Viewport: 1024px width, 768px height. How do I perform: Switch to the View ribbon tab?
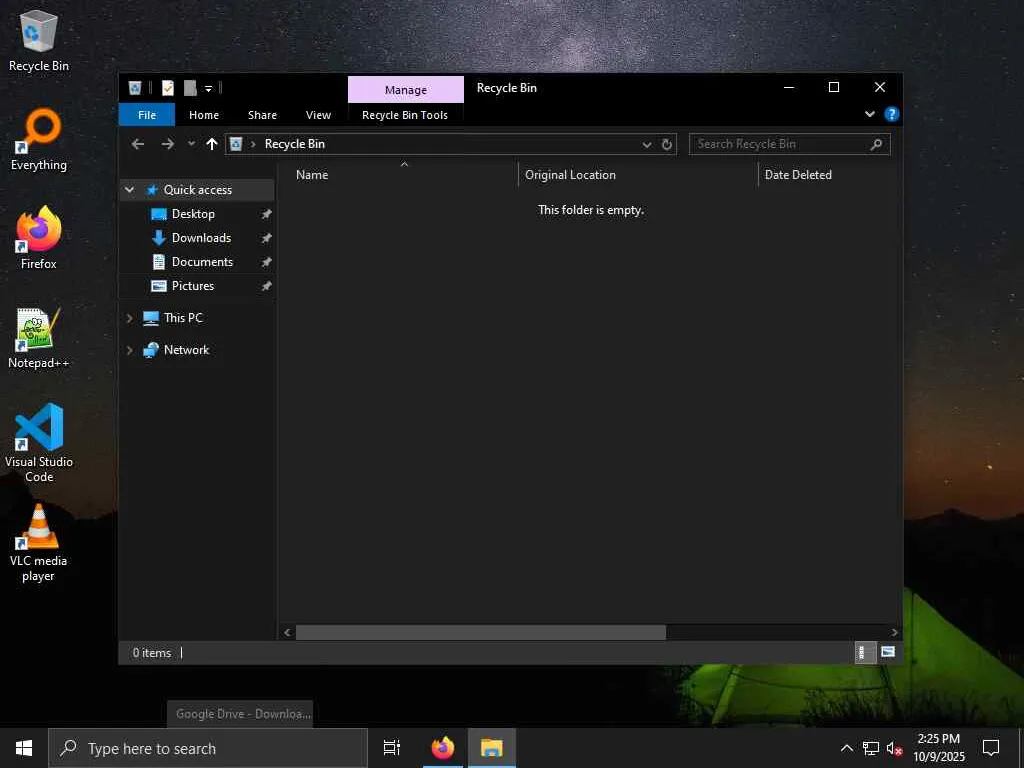click(x=318, y=115)
